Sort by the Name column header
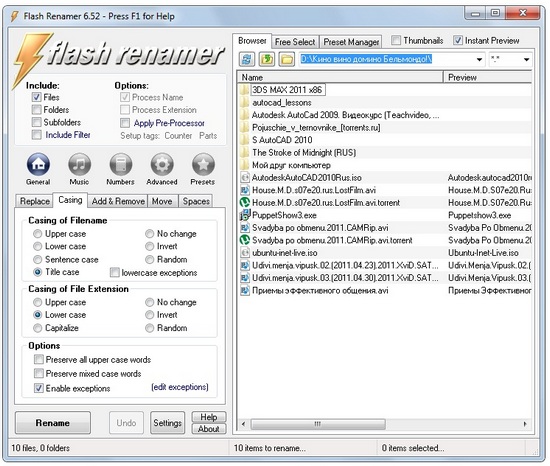 click(341, 77)
